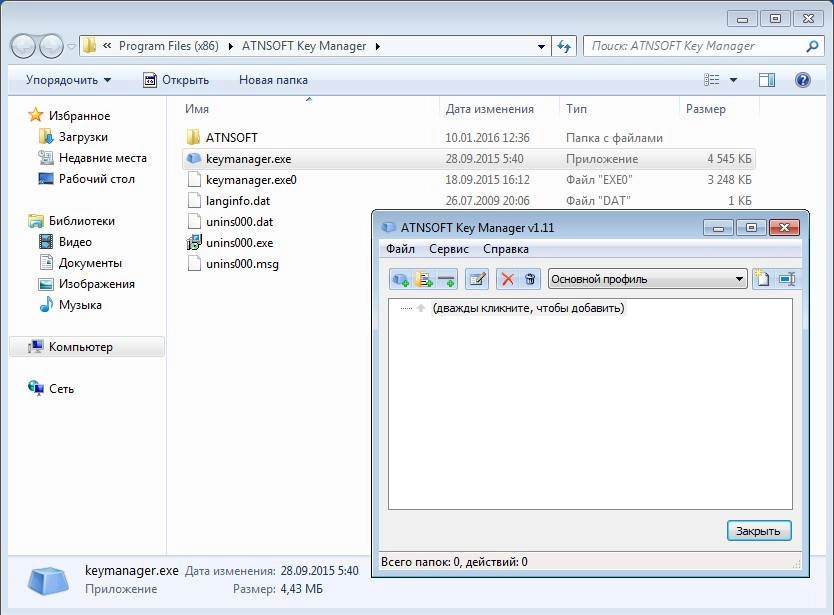This screenshot has height=615, width=834.
Task: Select the keymanager.exe0 file
Action: point(251,180)
